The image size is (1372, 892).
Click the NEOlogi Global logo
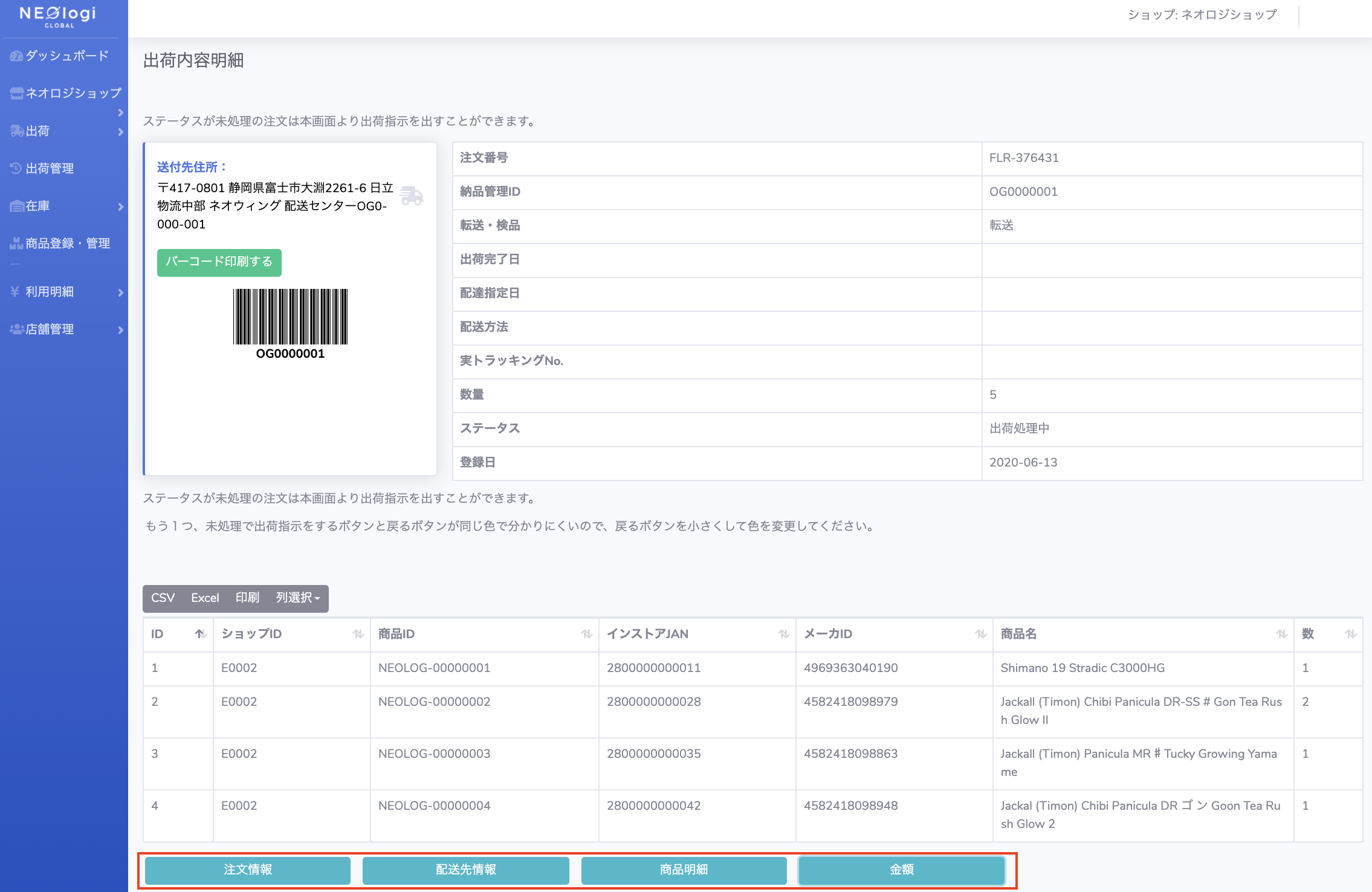(x=59, y=16)
